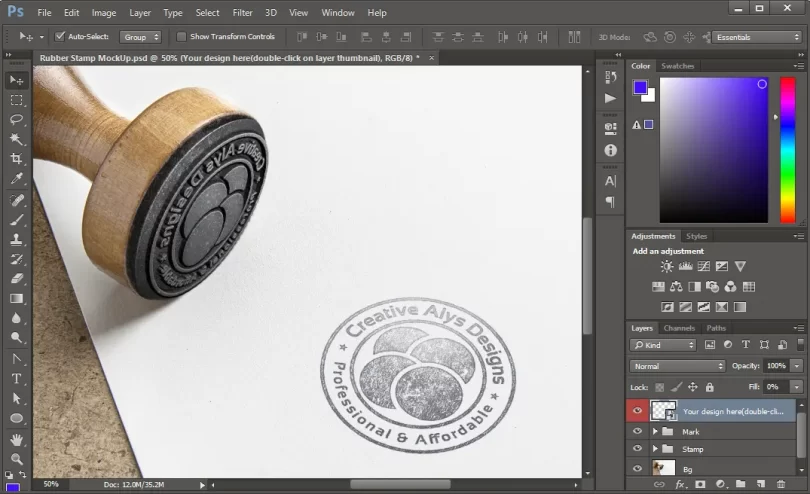Screen dimensions: 810x494
Task: Select the Spot Healing Brush tool
Action: point(17,200)
